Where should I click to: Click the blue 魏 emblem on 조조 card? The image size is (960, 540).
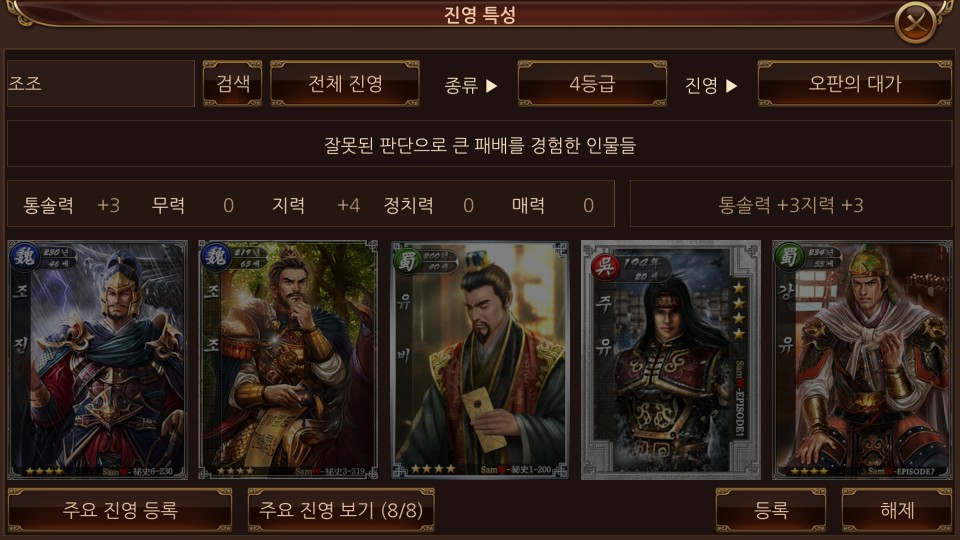[216, 257]
